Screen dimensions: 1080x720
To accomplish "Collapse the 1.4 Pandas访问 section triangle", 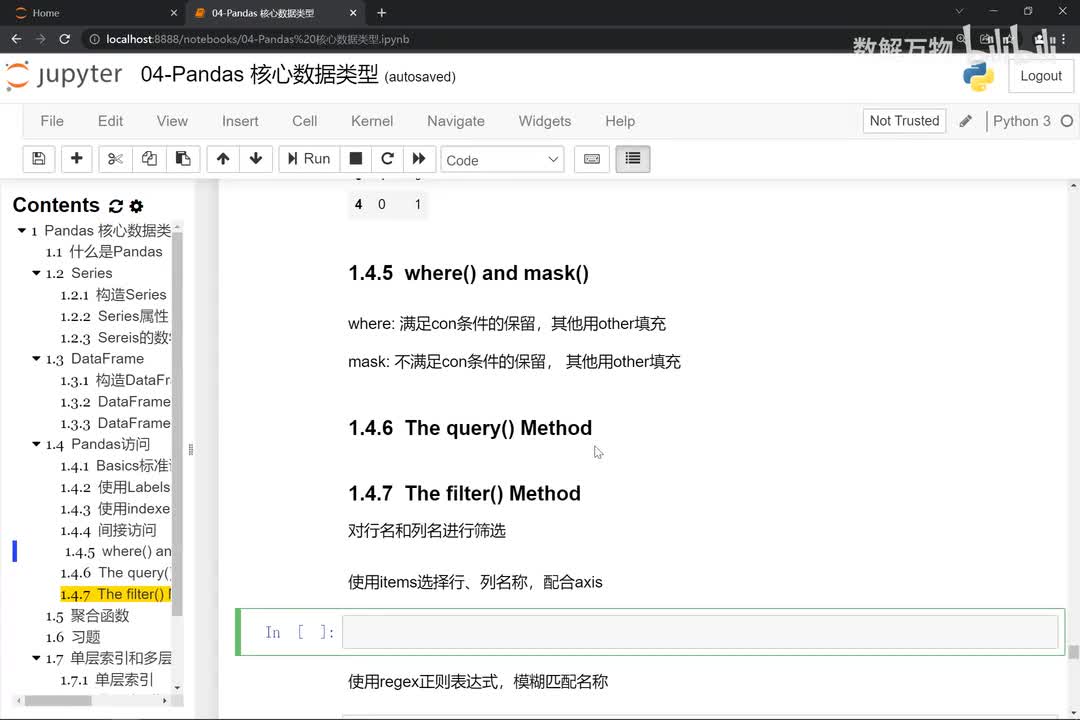I will (37, 444).
